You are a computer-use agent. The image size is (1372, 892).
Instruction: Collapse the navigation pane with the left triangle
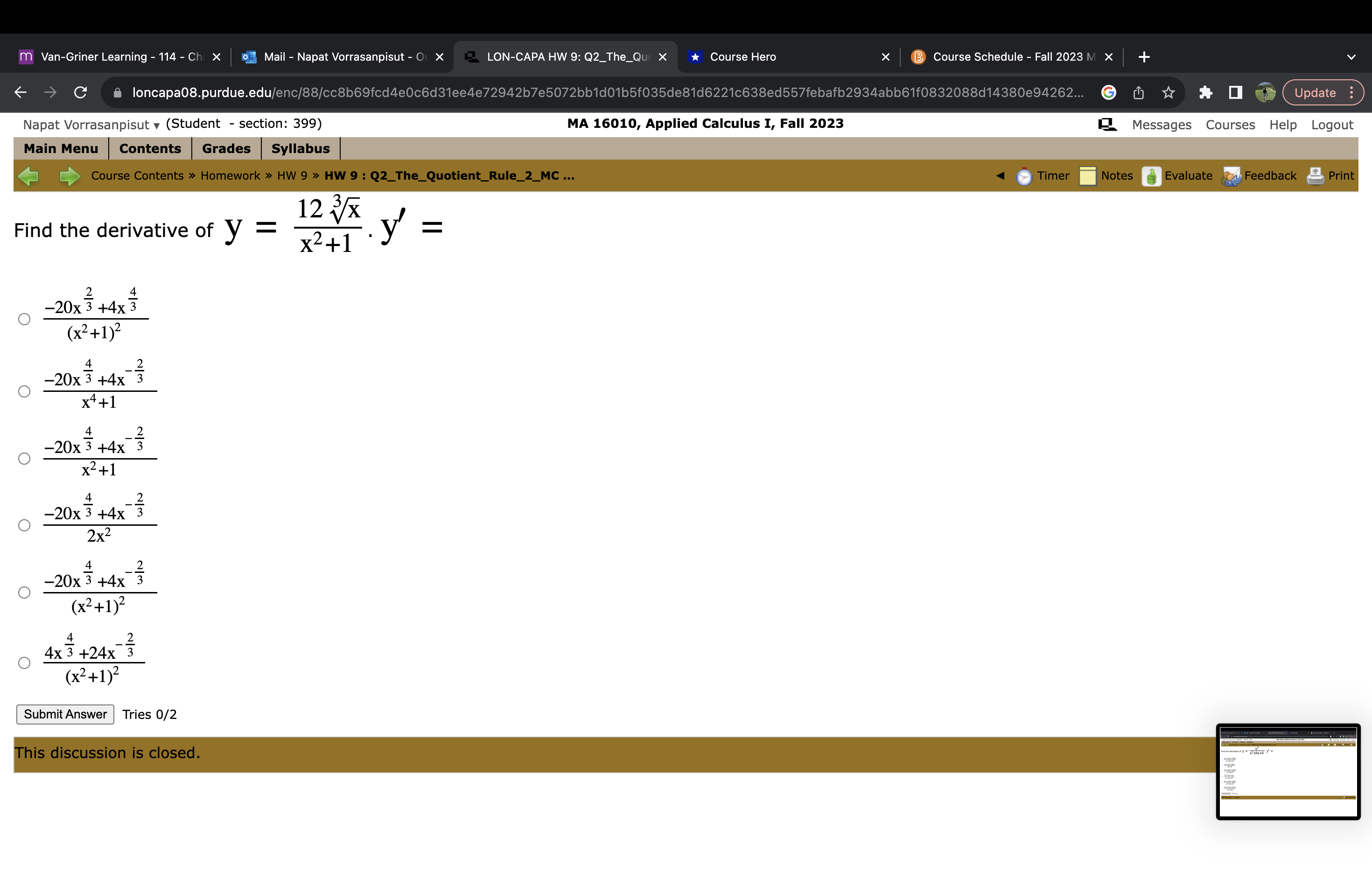(1000, 176)
